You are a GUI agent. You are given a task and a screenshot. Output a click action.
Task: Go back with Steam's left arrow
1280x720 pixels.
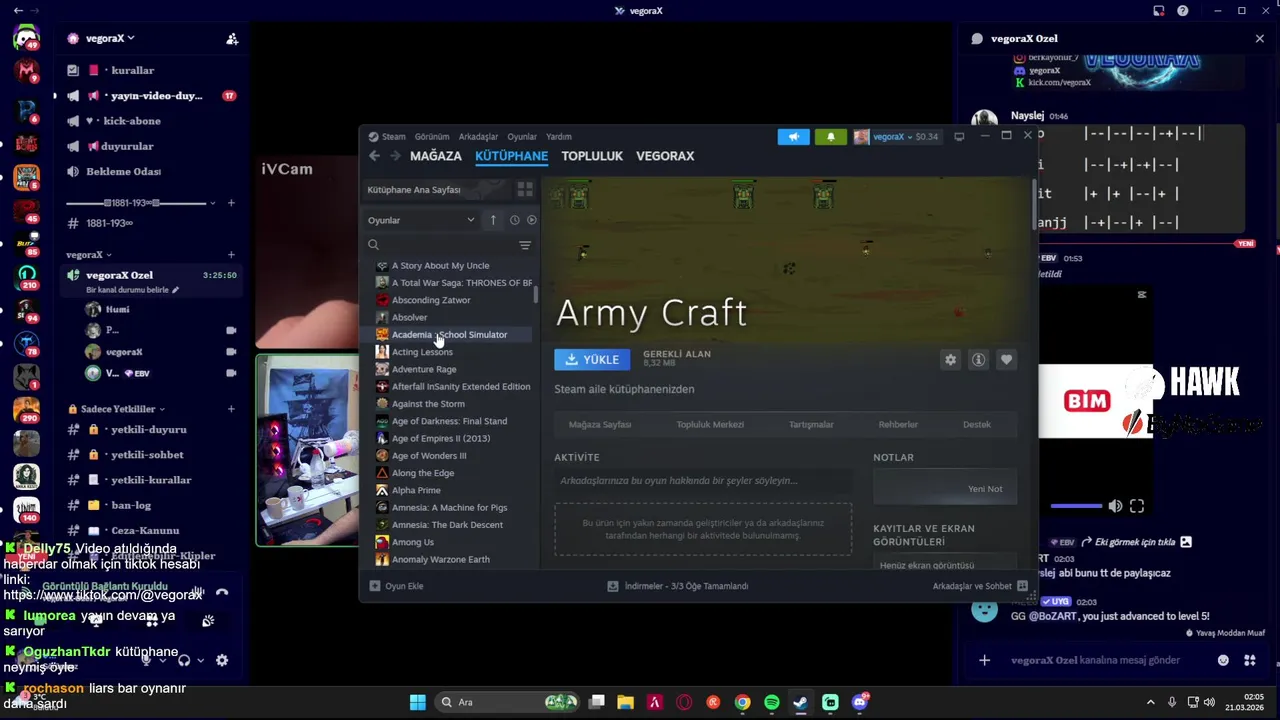coord(374,156)
